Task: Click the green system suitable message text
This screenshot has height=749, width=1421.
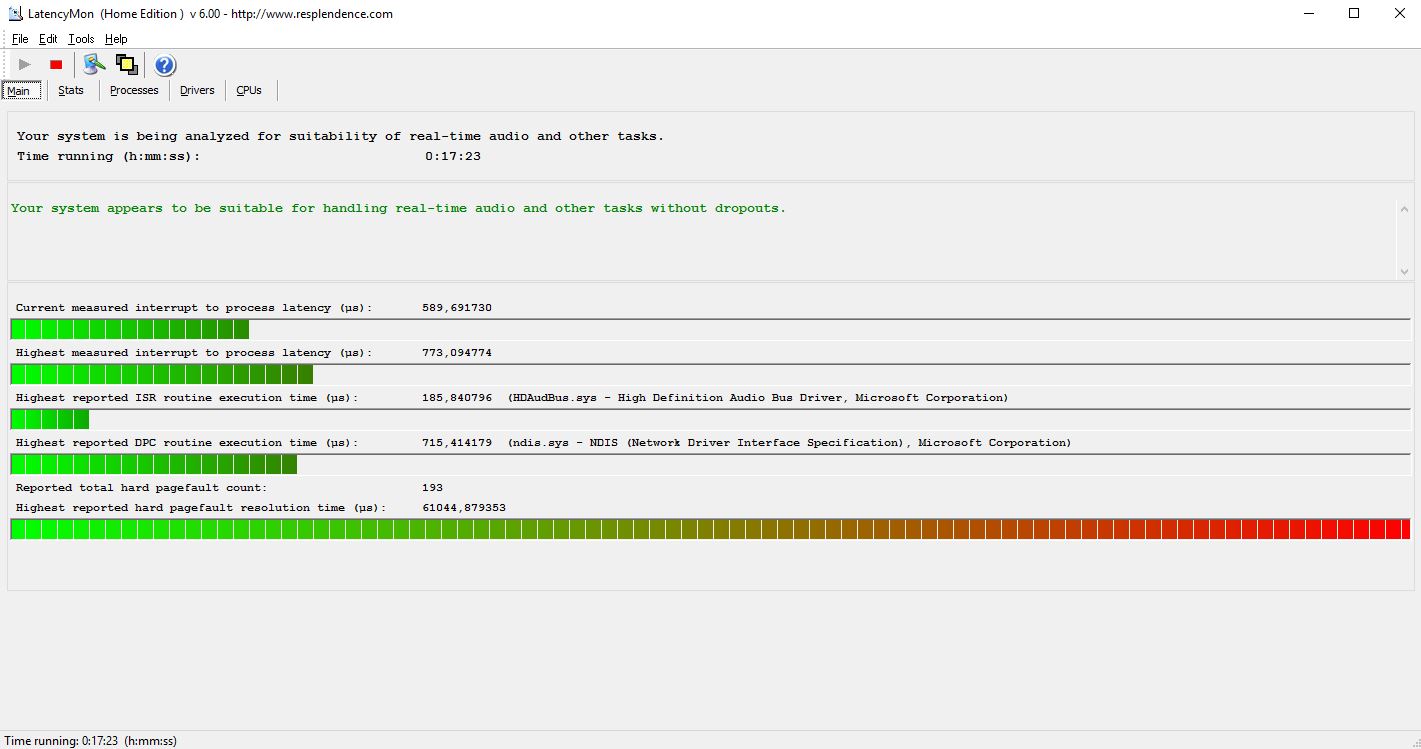Action: tap(398, 208)
